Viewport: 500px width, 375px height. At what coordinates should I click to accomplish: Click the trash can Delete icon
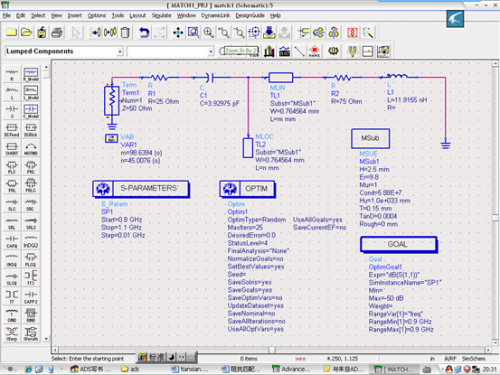tap(125, 32)
